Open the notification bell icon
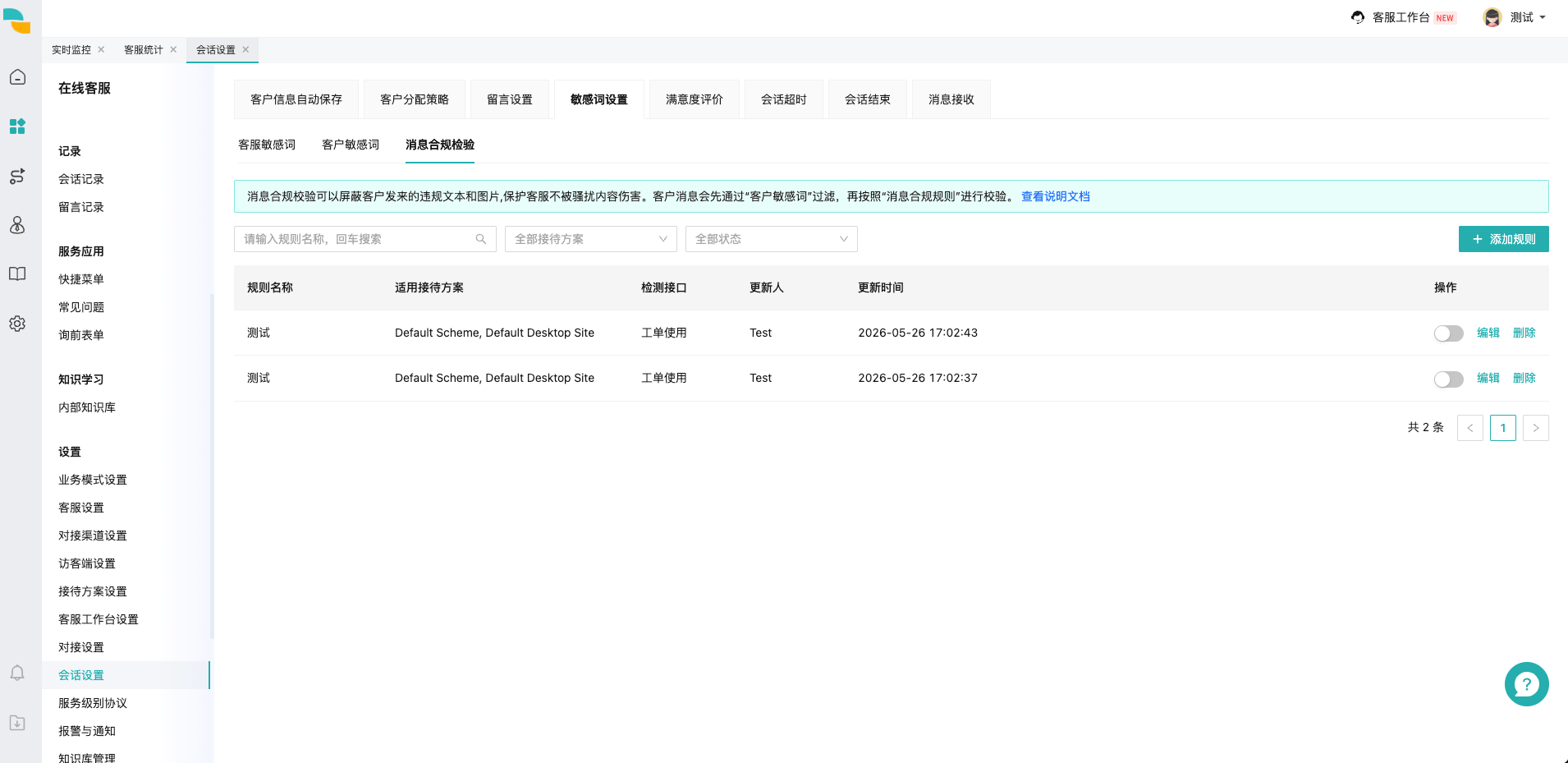Image resolution: width=1568 pixels, height=763 pixels. click(x=17, y=673)
